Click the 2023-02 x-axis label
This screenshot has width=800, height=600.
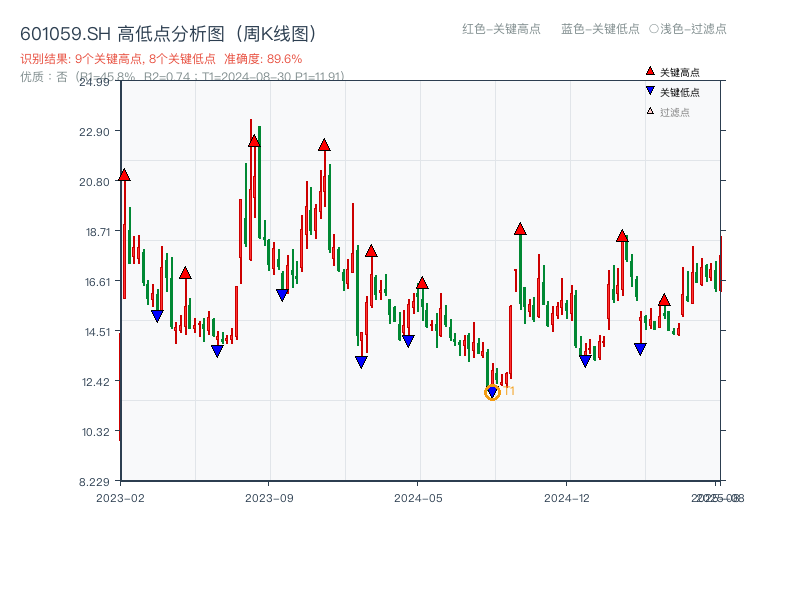point(121,495)
